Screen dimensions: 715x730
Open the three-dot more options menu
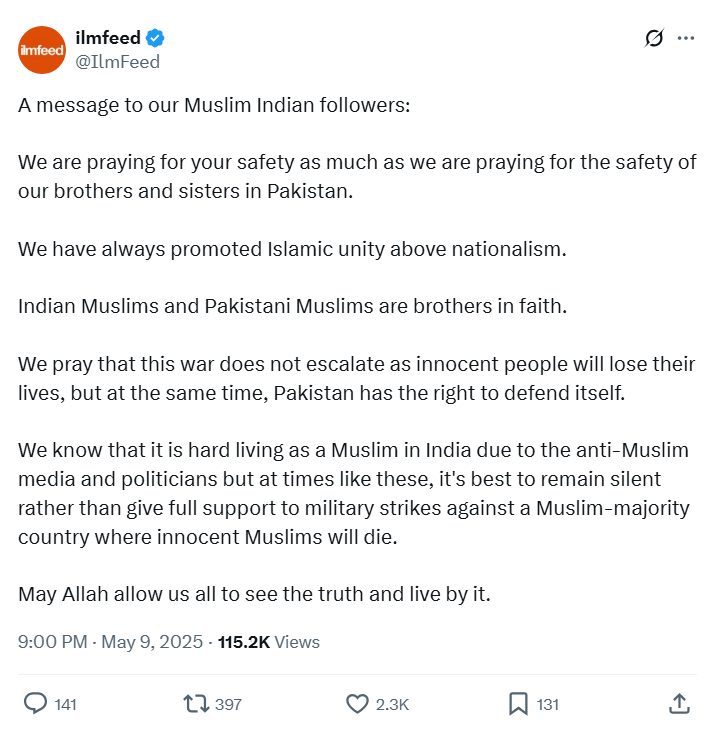(x=686, y=39)
